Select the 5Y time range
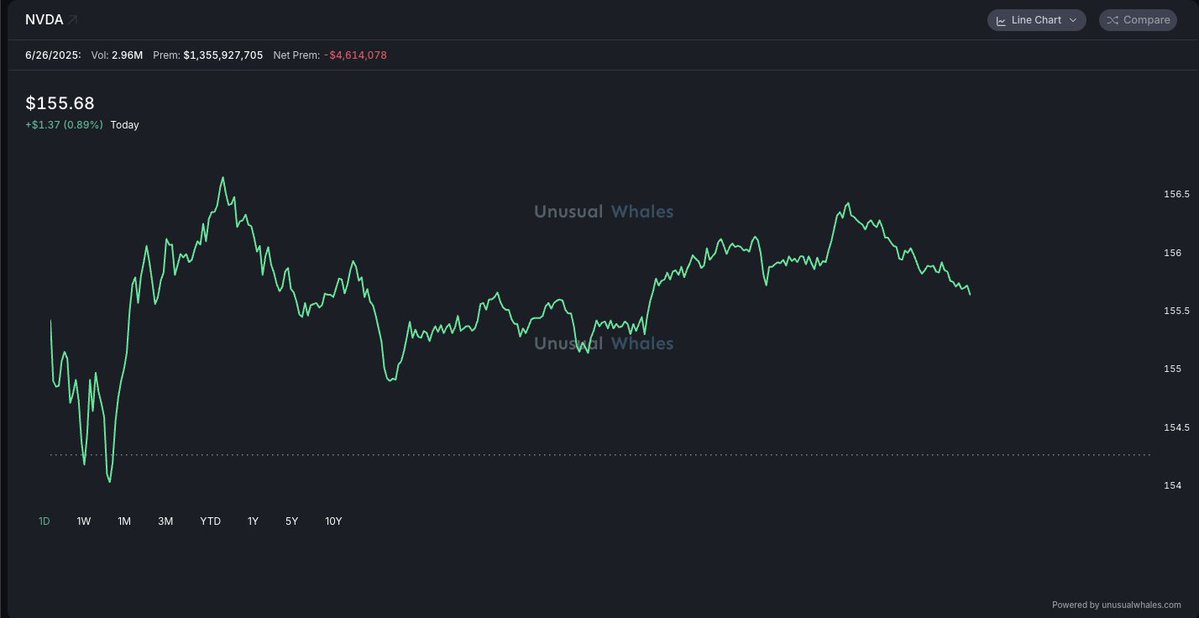Screen dimensions: 1199x618 pyautogui.click(x=291, y=521)
